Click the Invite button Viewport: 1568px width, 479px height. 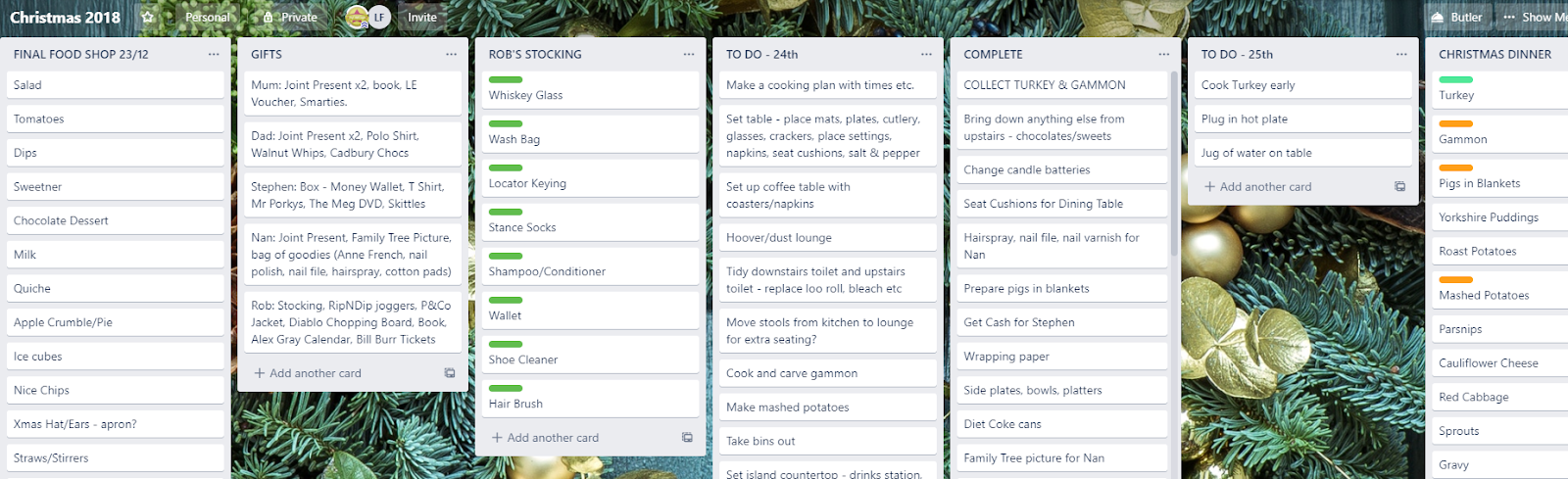click(x=422, y=17)
